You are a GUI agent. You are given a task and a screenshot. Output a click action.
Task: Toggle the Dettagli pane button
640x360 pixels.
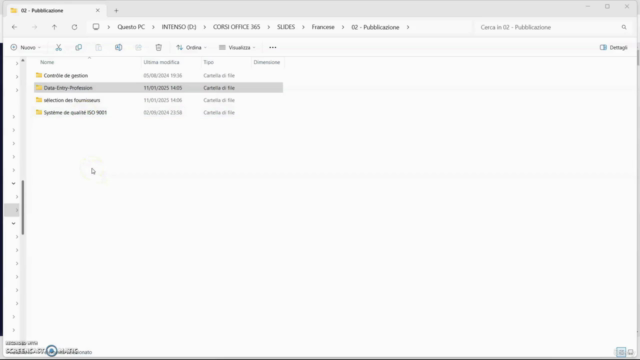(x=613, y=48)
